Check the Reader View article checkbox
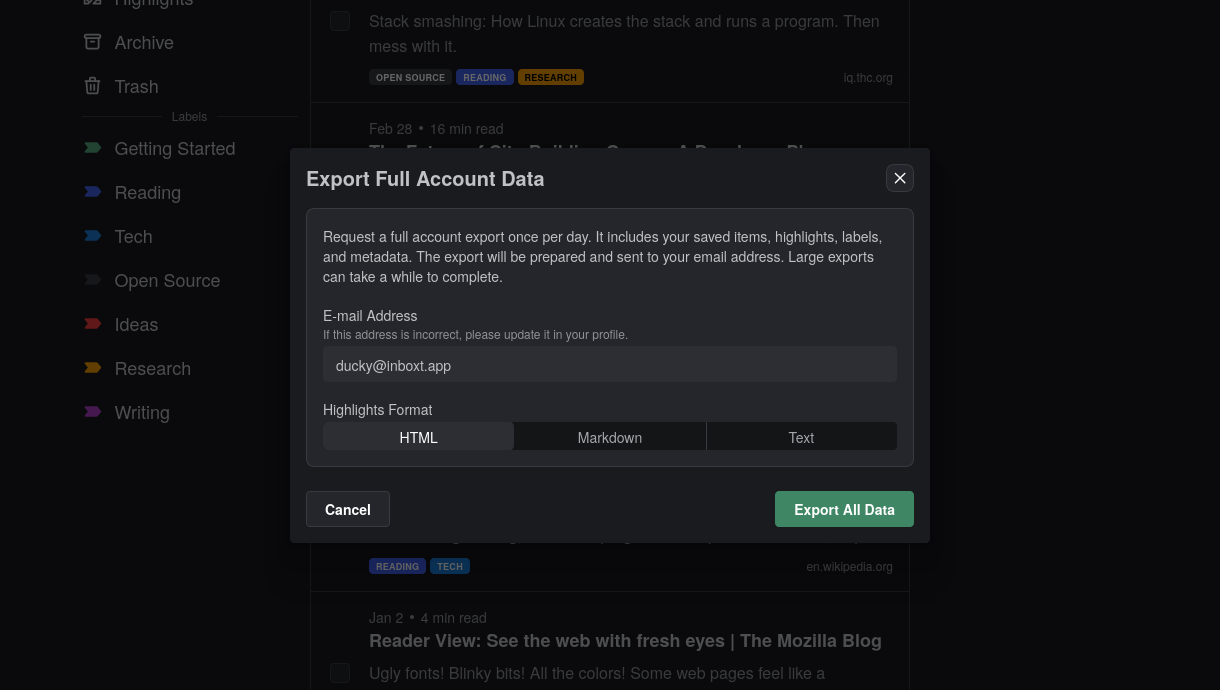The width and height of the screenshot is (1220, 690). [x=340, y=673]
